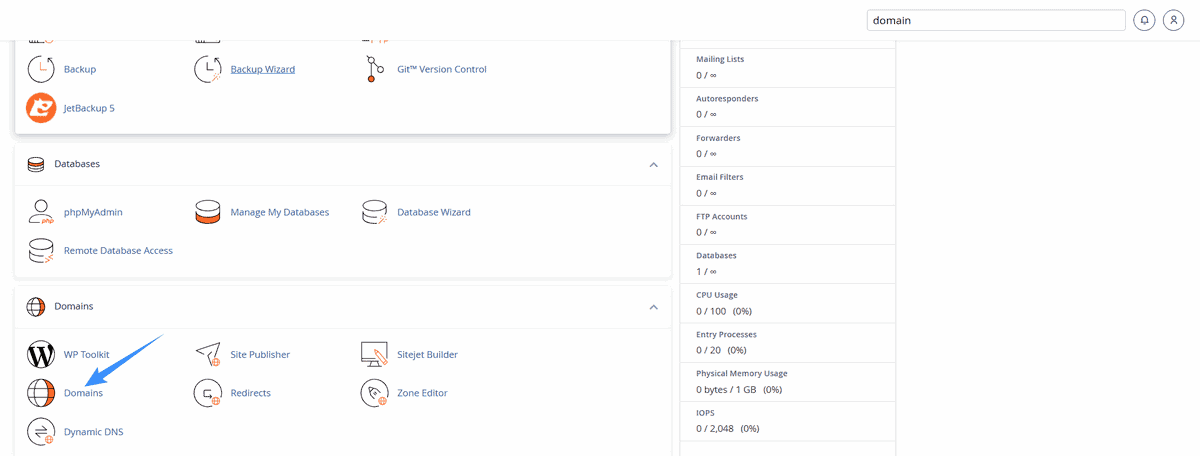This screenshot has height=456, width=1200.
Task: Click the '0 / 2,048 (0%)' value
Action: 728,428
